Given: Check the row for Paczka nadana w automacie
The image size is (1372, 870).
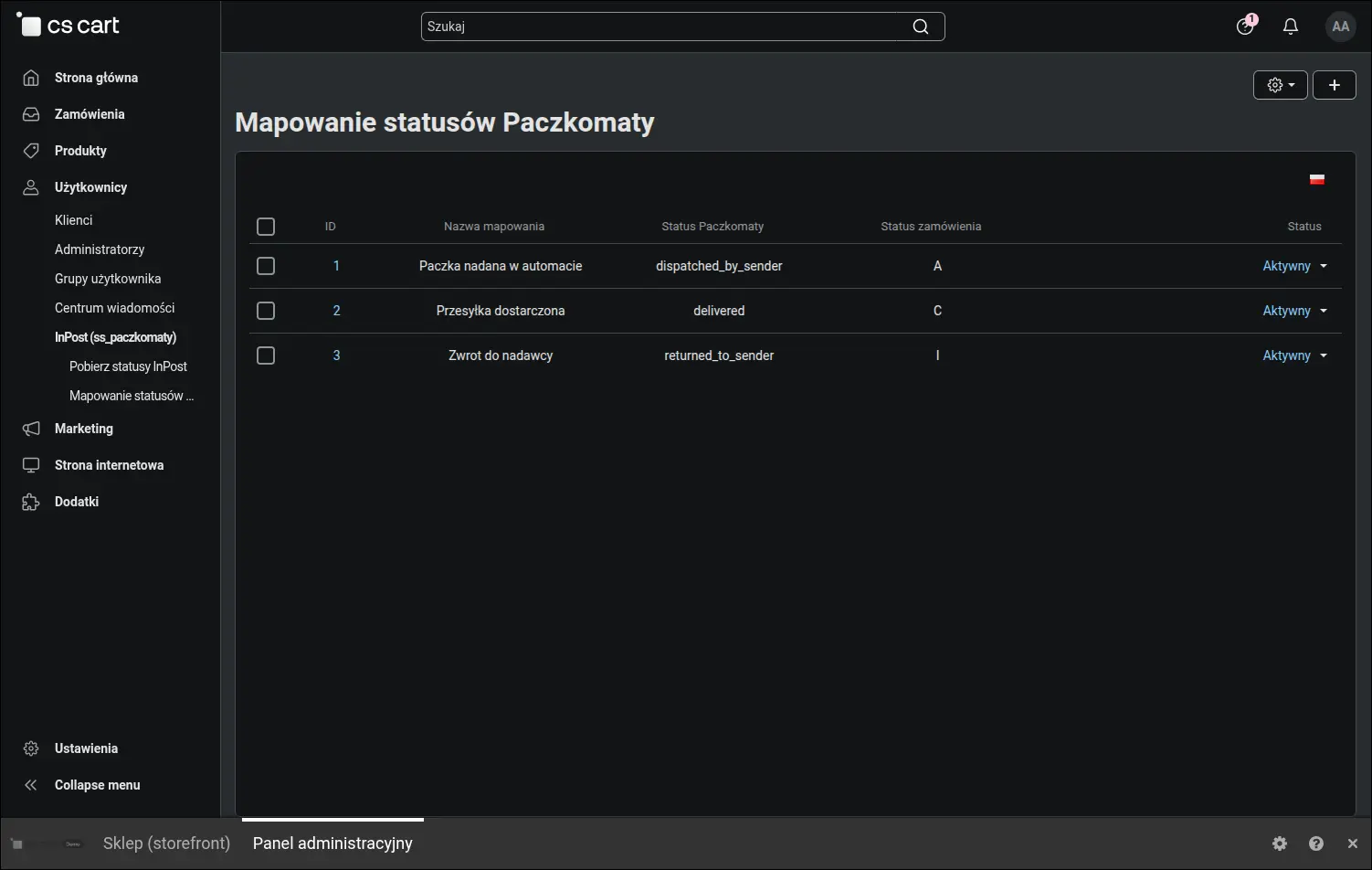Looking at the screenshot, I should (266, 266).
